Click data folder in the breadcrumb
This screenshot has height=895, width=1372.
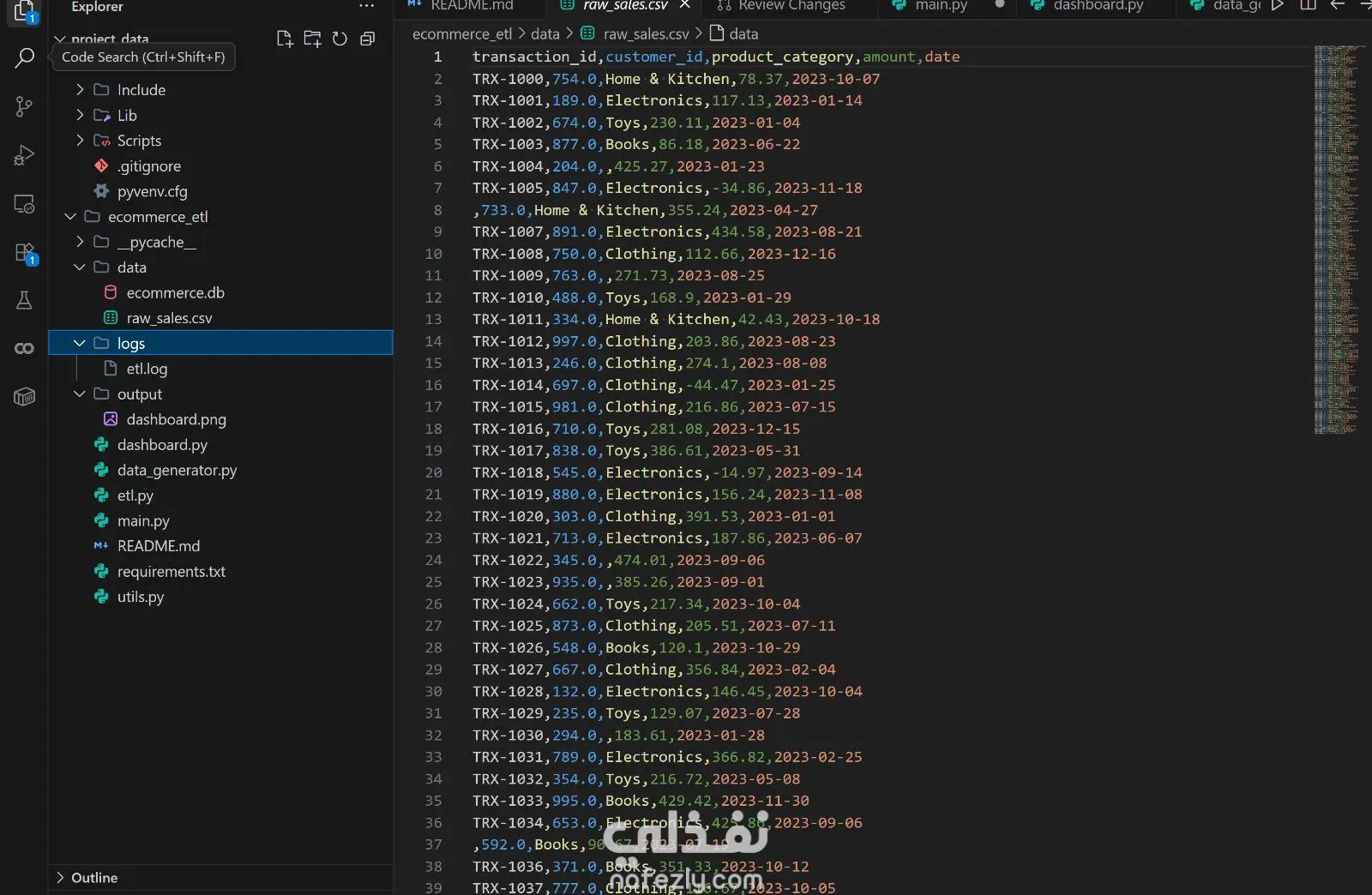545,34
